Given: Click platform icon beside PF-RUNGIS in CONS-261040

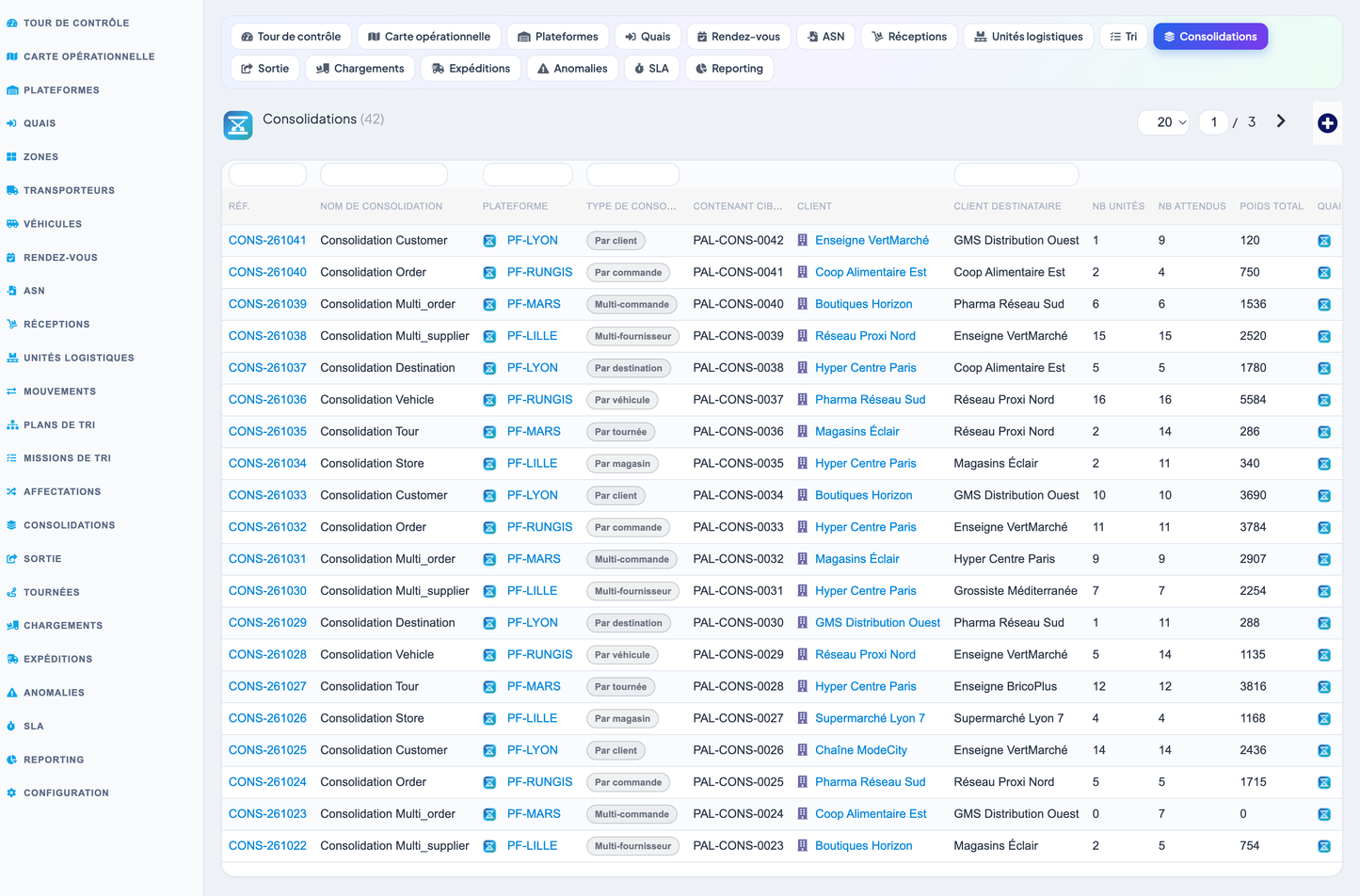Looking at the screenshot, I should (489, 273).
